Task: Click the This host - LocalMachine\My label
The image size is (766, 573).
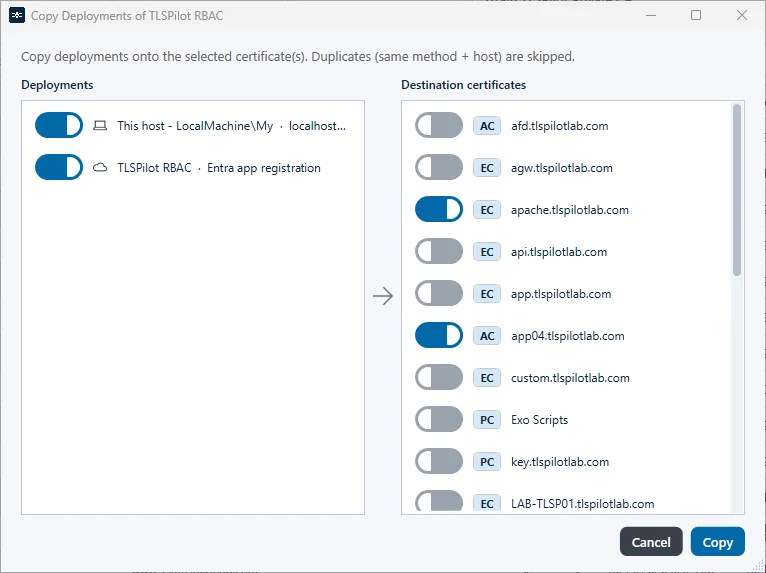Action: [x=195, y=126]
